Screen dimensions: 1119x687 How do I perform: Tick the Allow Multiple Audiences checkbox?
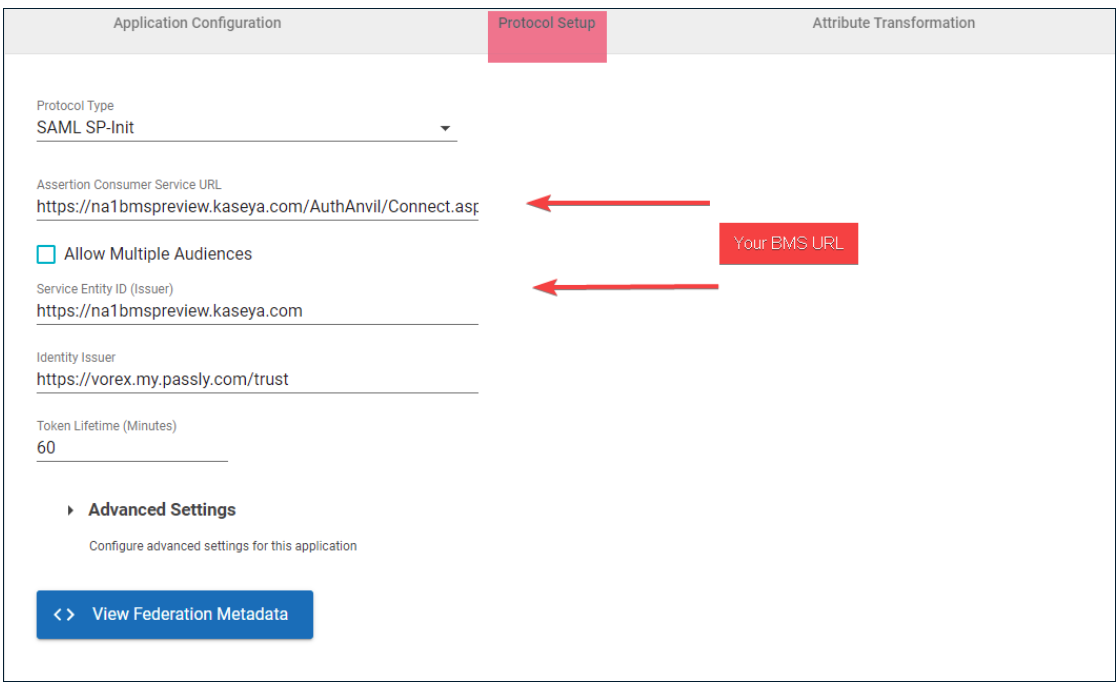46,254
